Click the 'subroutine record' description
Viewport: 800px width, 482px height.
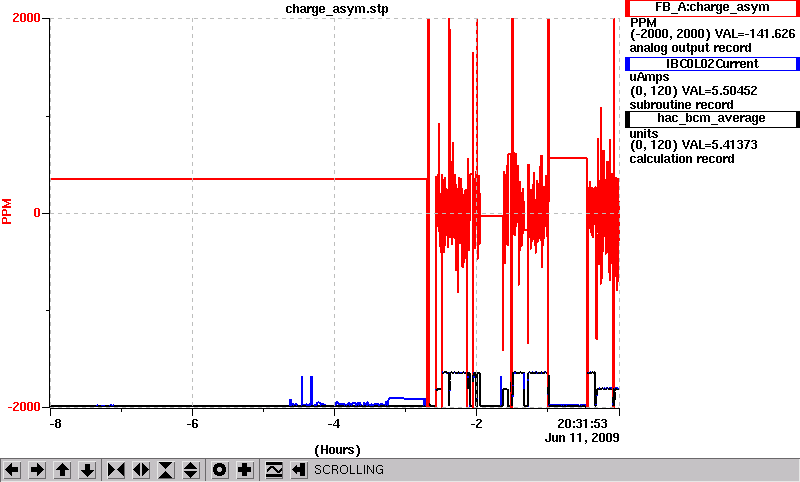pos(681,105)
